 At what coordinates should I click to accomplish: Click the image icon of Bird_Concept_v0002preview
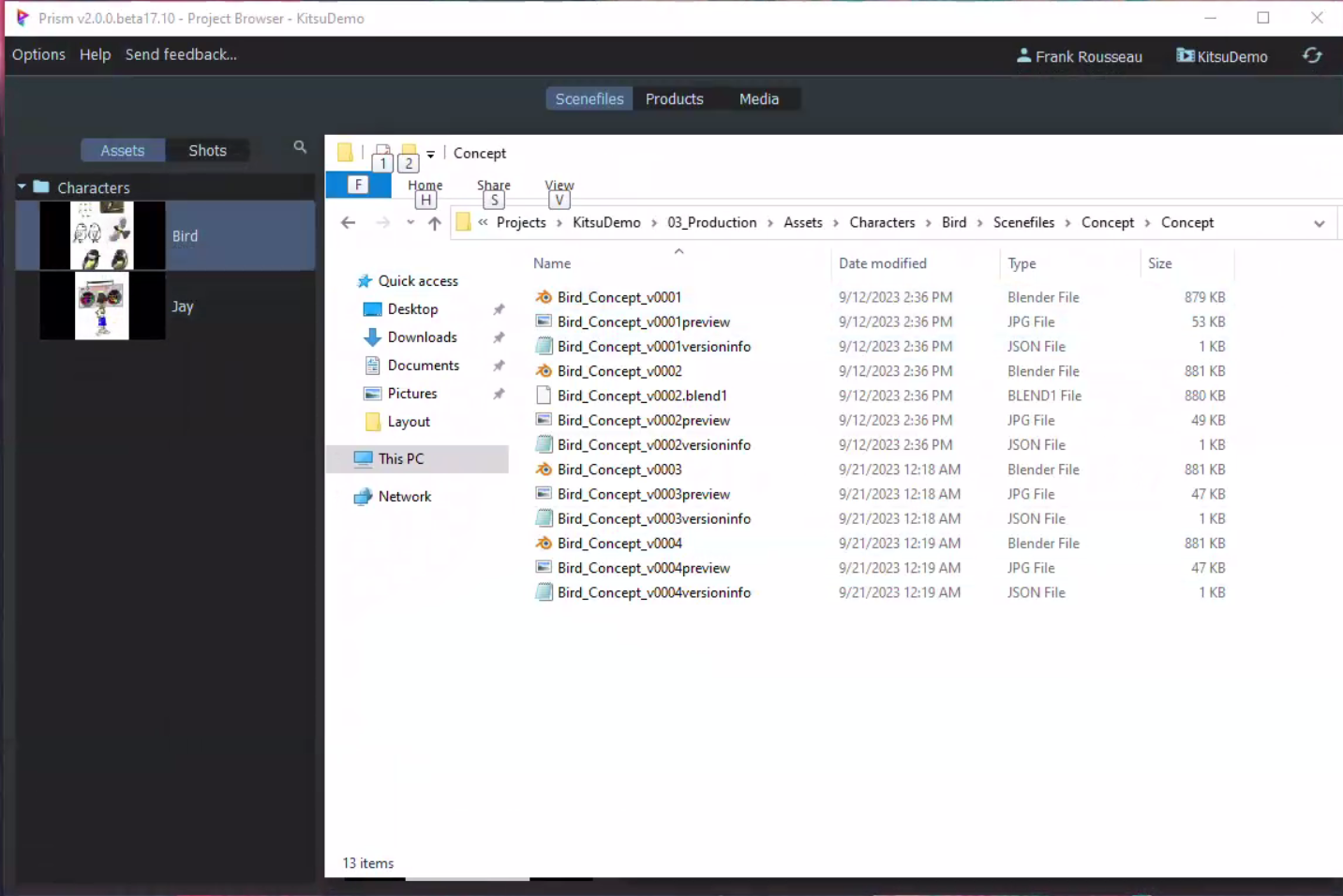click(544, 420)
